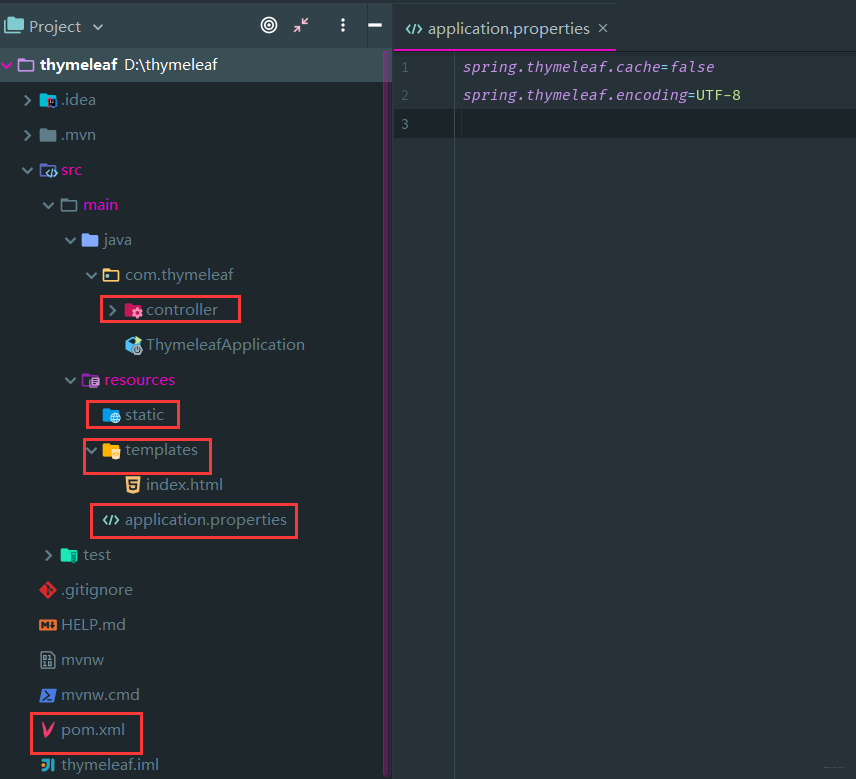856x779 pixels.
Task: Expand the controller package
Action: click(x=112, y=310)
